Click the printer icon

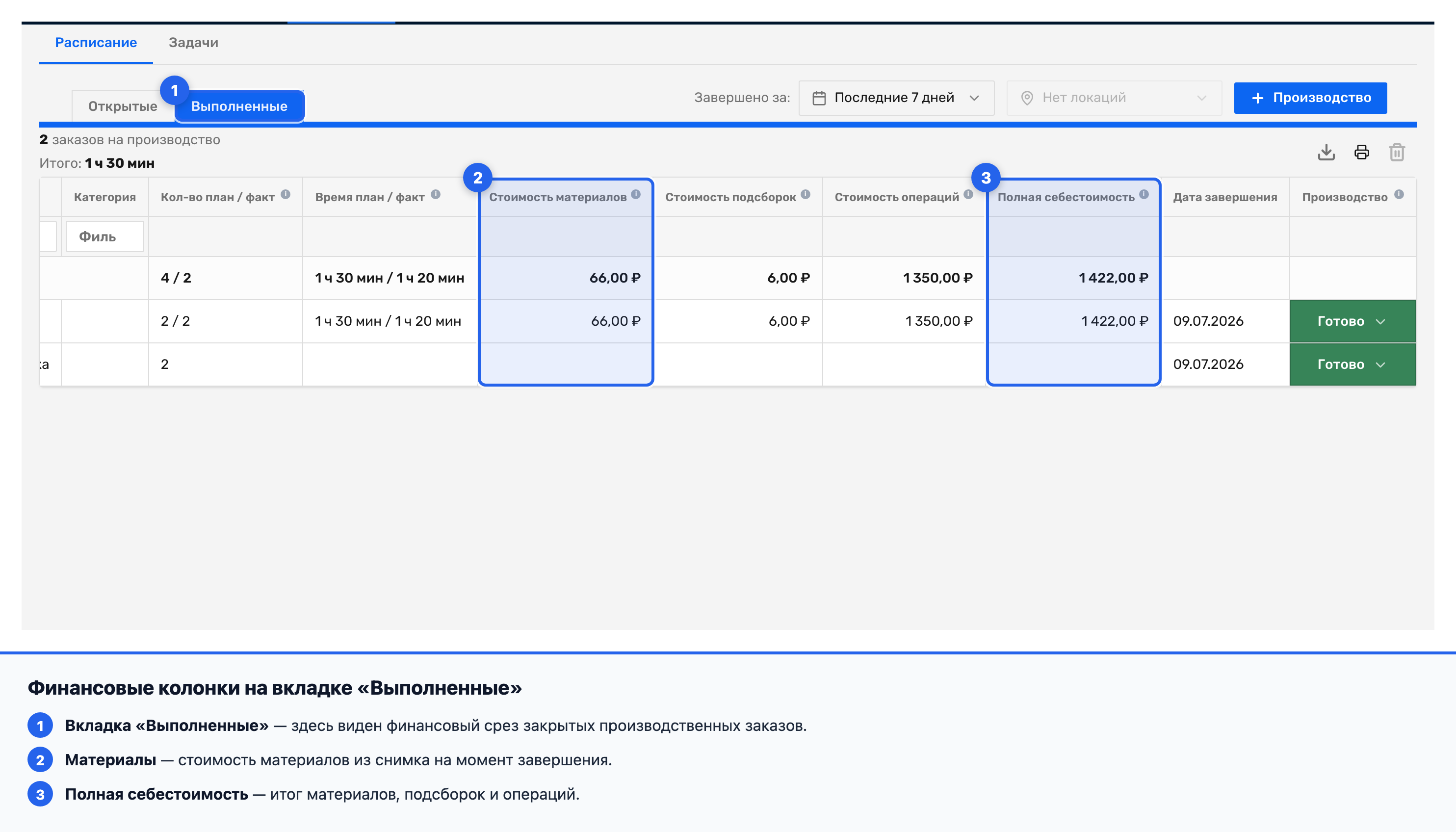click(1362, 152)
